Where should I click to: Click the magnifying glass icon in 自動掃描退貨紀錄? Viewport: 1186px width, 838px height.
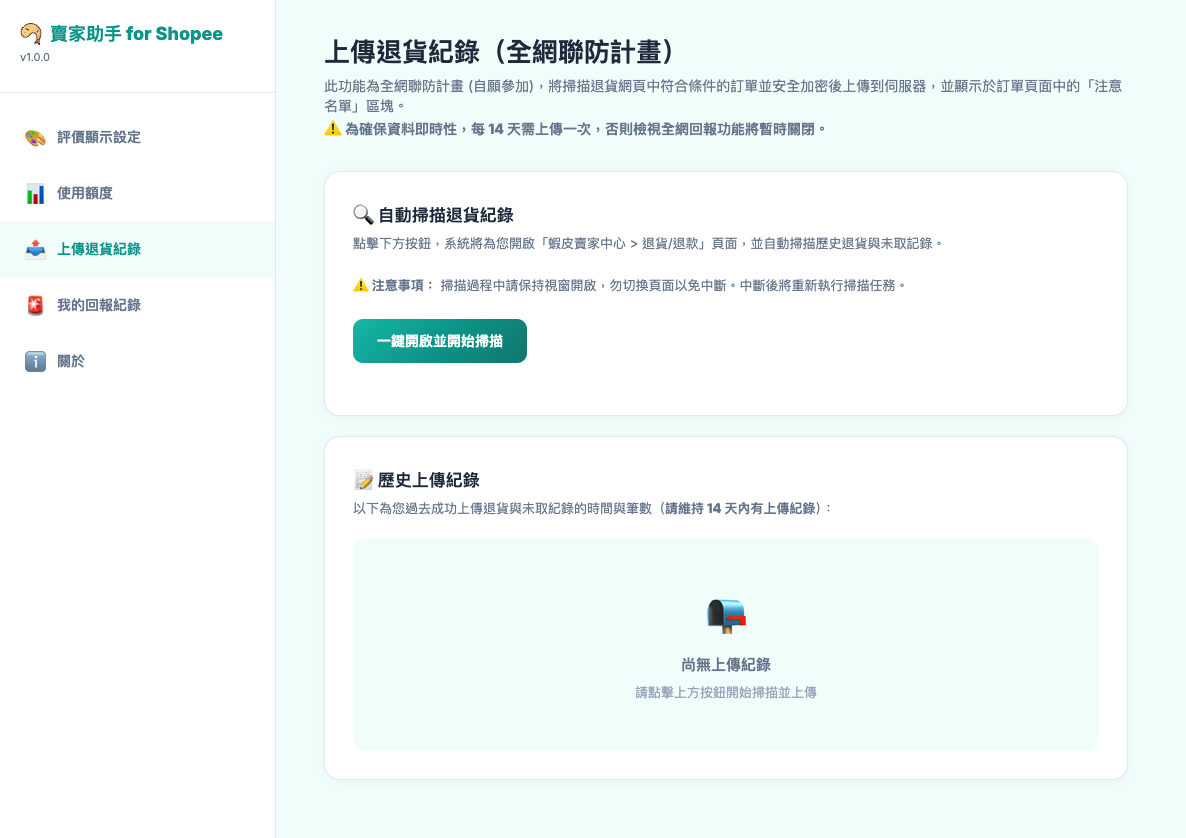pos(362,214)
